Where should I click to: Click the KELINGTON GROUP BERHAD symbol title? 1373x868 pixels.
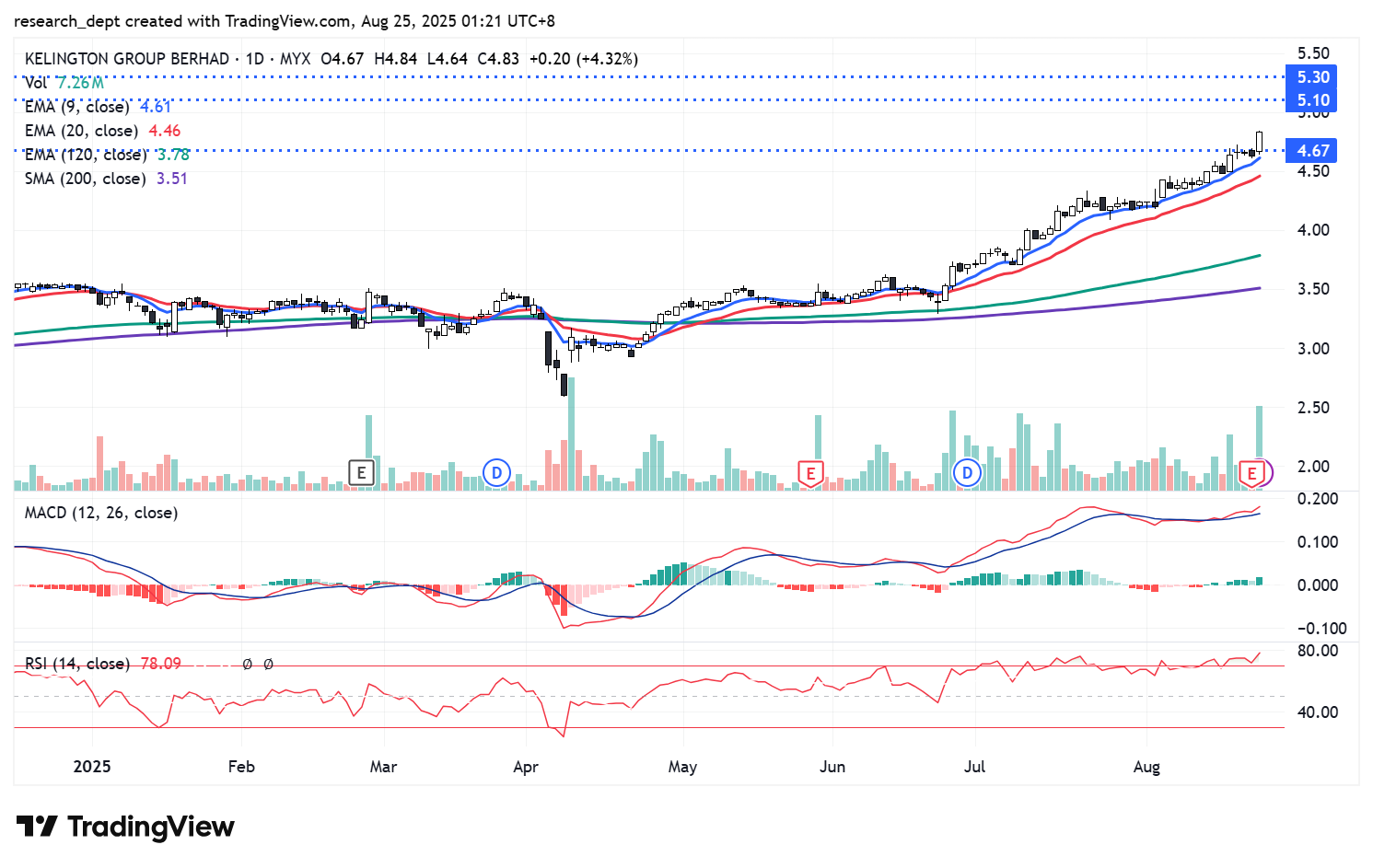(x=127, y=59)
